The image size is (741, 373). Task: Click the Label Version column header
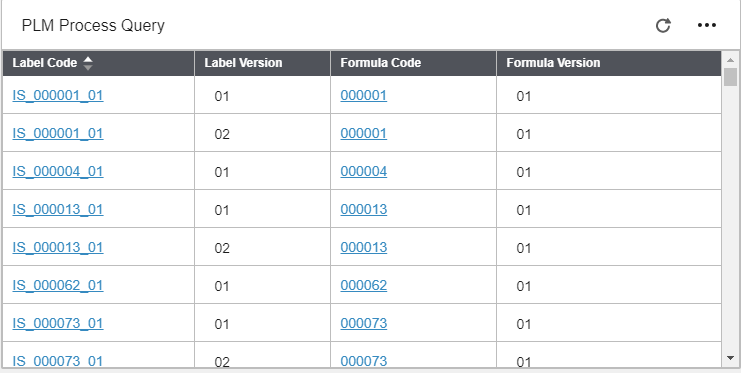pyautogui.click(x=262, y=63)
